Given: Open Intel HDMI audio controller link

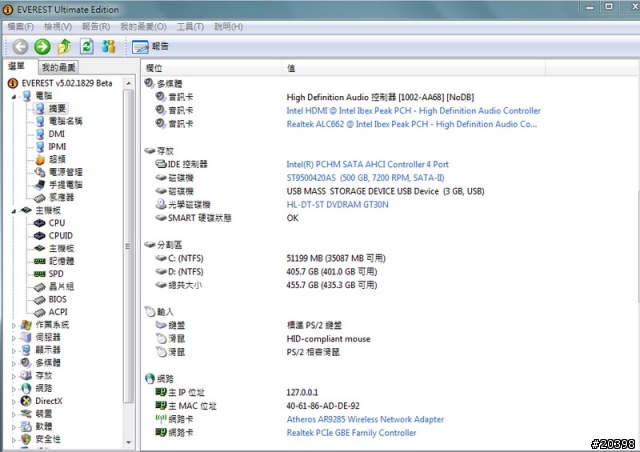Looking at the screenshot, I should click(413, 111).
